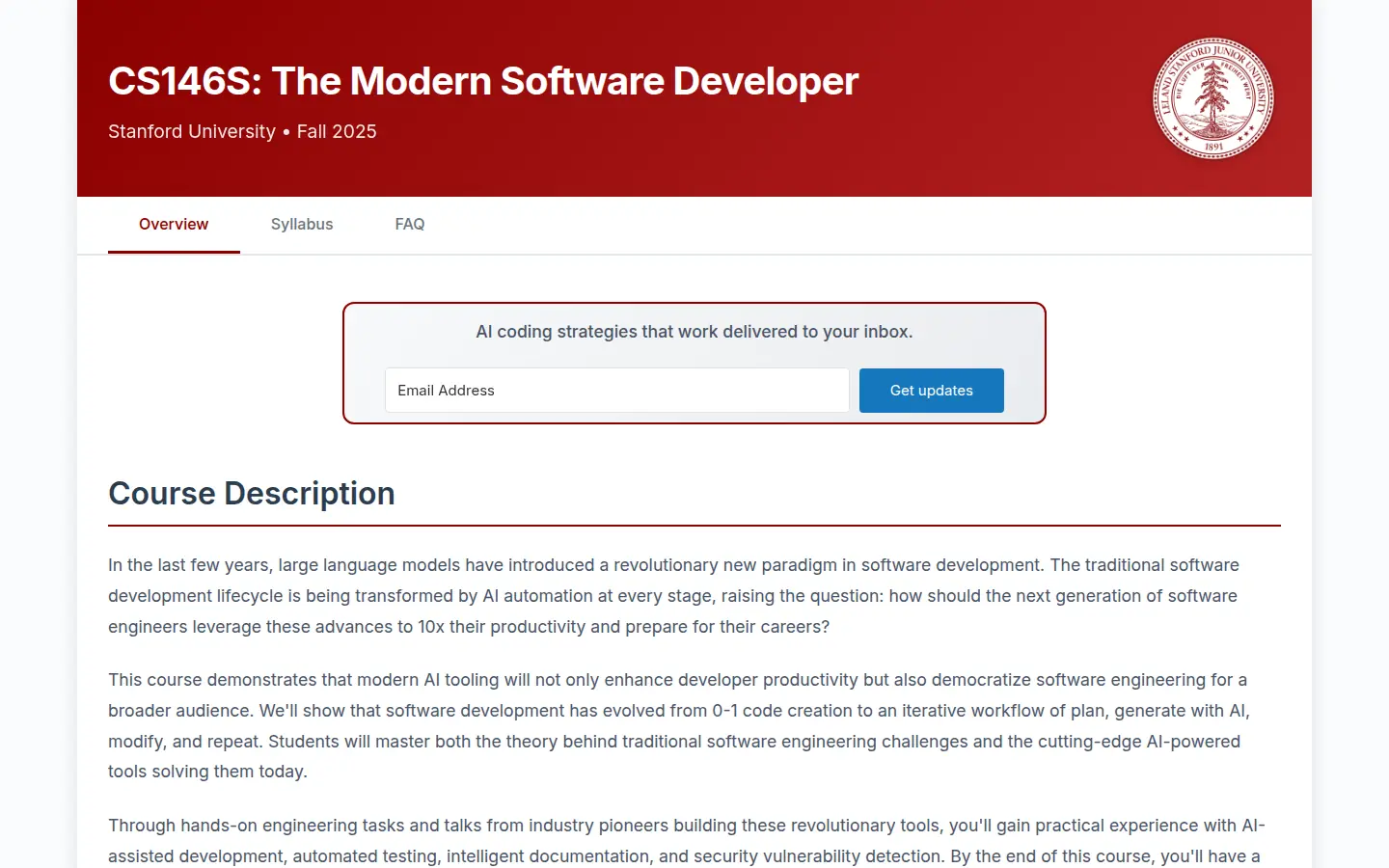
Task: Click the Course Description heading
Action: 252,493
